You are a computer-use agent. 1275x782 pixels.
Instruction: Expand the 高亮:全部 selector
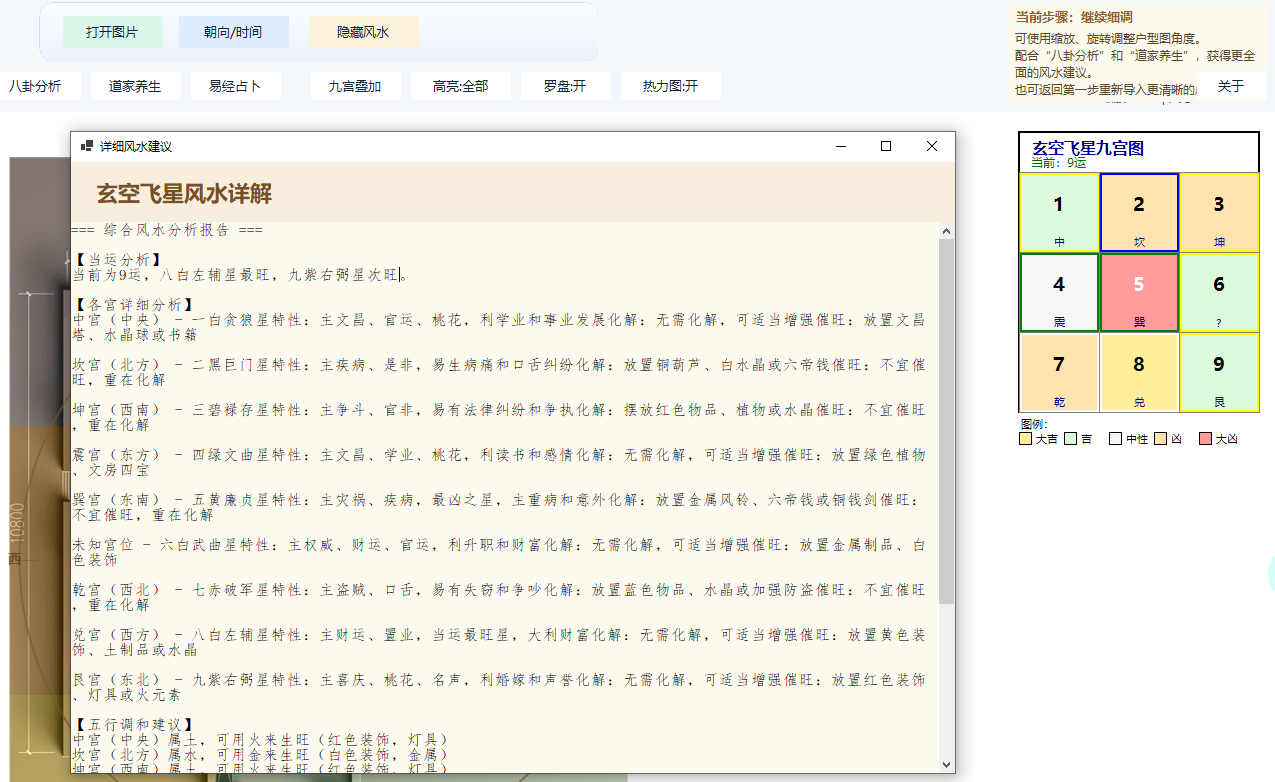(460, 86)
